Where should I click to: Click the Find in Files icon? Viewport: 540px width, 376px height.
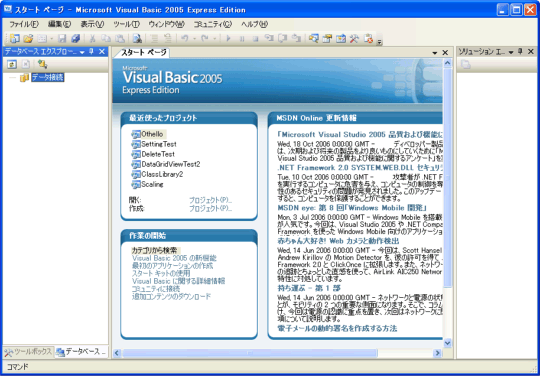pyautogui.click(x=137, y=39)
